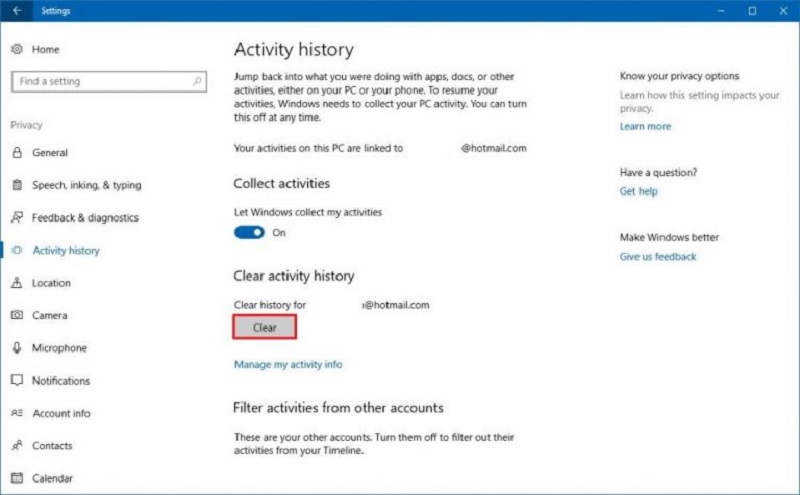Click the Learn more privacy link
Image resolution: width=800 pixels, height=495 pixels.
[x=645, y=127]
